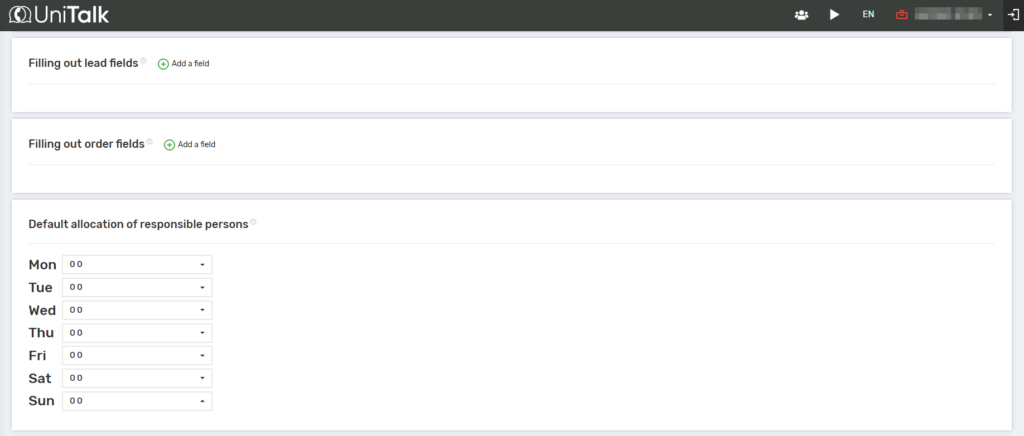The height and width of the screenshot is (436, 1024).
Task: Open the Fri allocation dropdown
Action: pyautogui.click(x=137, y=356)
